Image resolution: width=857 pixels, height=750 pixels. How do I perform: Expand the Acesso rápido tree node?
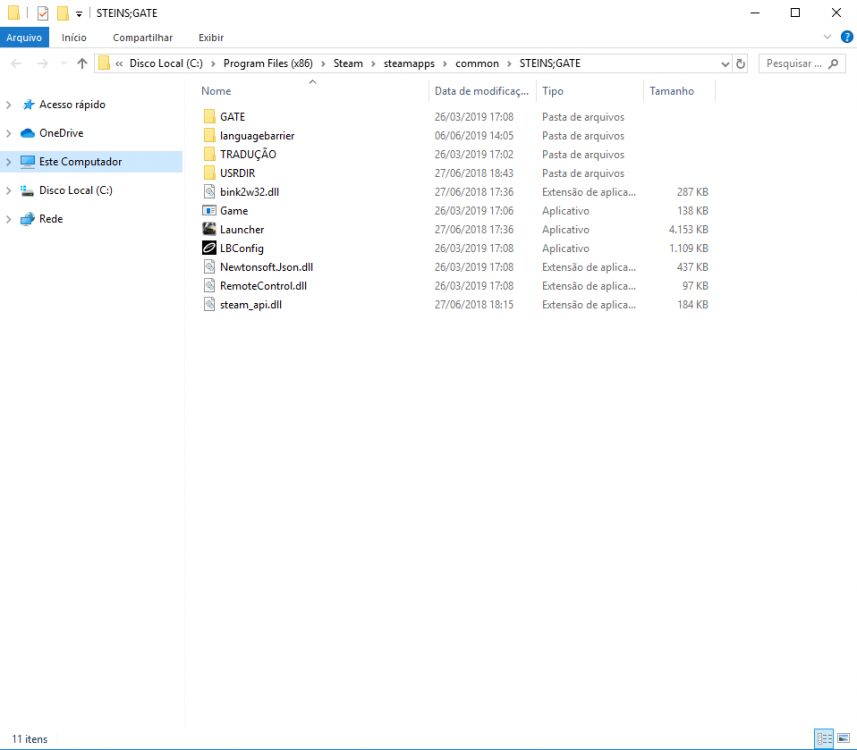pyautogui.click(x=8, y=104)
